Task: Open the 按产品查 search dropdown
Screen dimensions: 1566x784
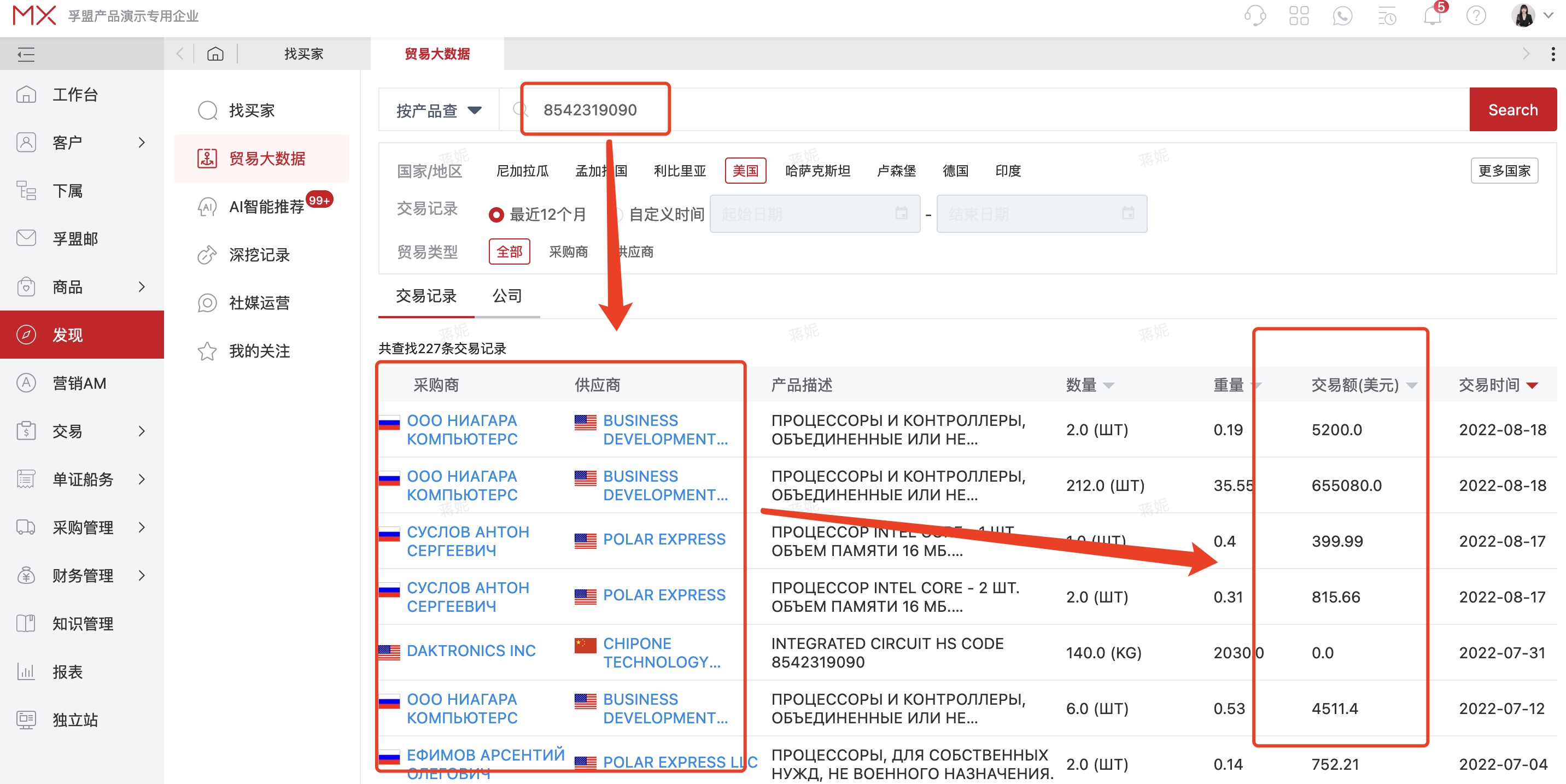Action: [x=437, y=109]
